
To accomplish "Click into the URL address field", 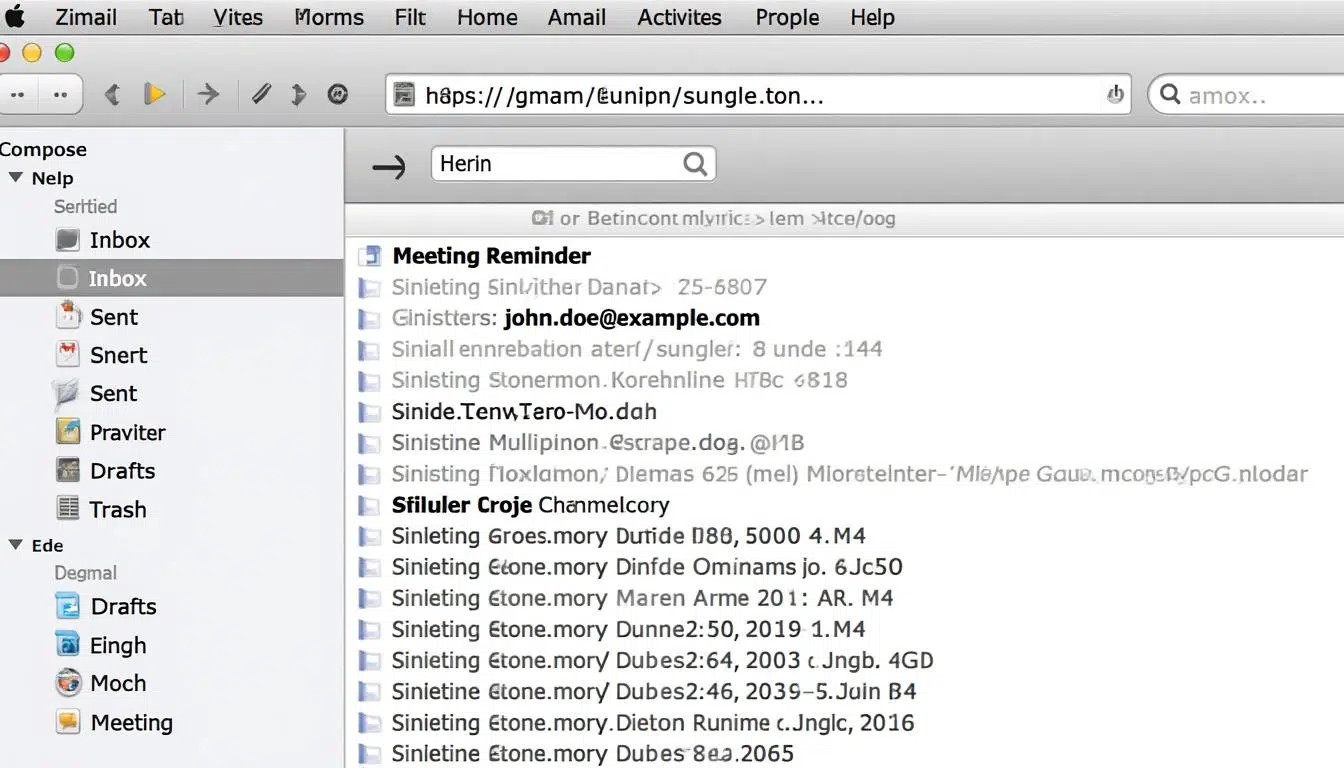I will (x=750, y=95).
